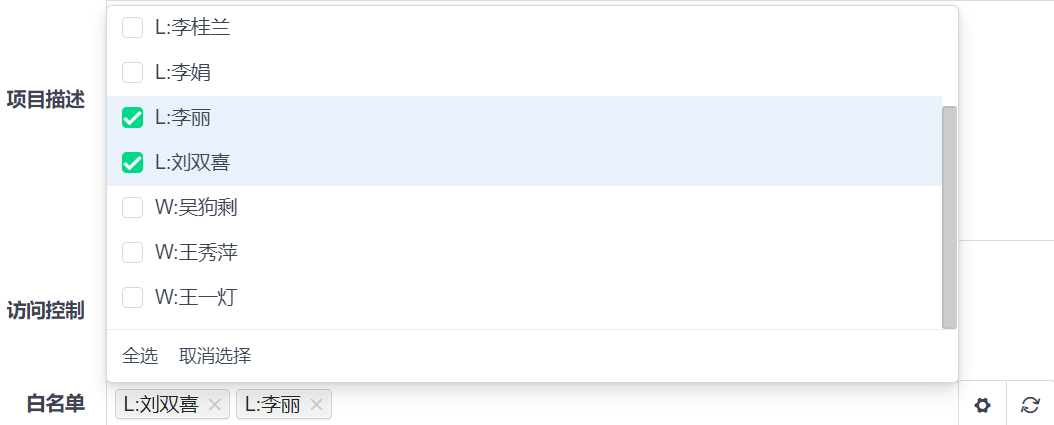Tick the W:王秀萍 checkbox
This screenshot has height=425, width=1054.
pyautogui.click(x=132, y=253)
